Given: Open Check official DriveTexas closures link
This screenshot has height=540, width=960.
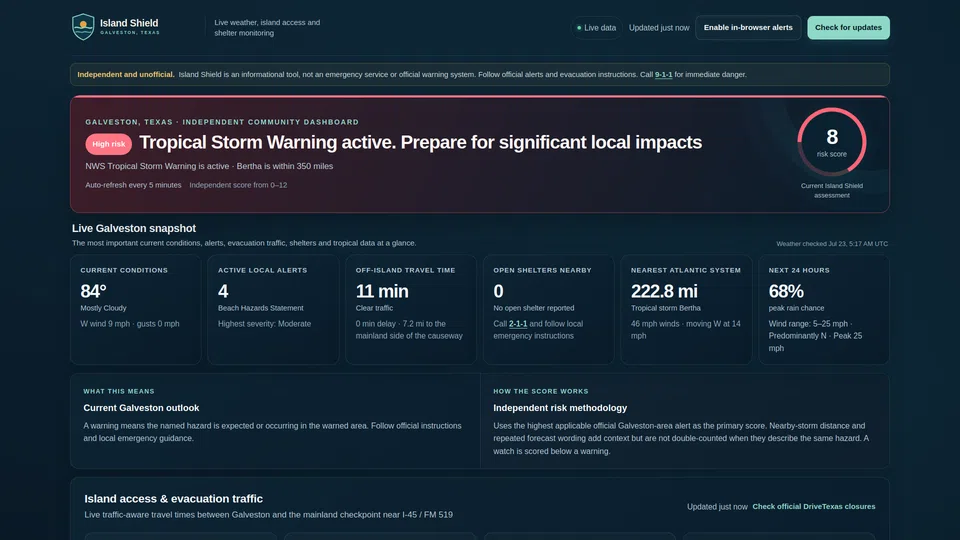Looking at the screenshot, I should click(x=814, y=506).
